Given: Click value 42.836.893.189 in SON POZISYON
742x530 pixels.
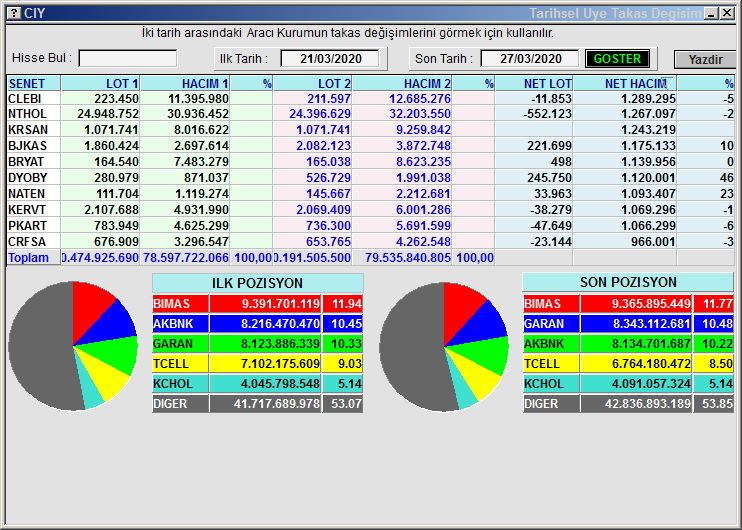Looking at the screenshot, I should (x=647, y=404).
